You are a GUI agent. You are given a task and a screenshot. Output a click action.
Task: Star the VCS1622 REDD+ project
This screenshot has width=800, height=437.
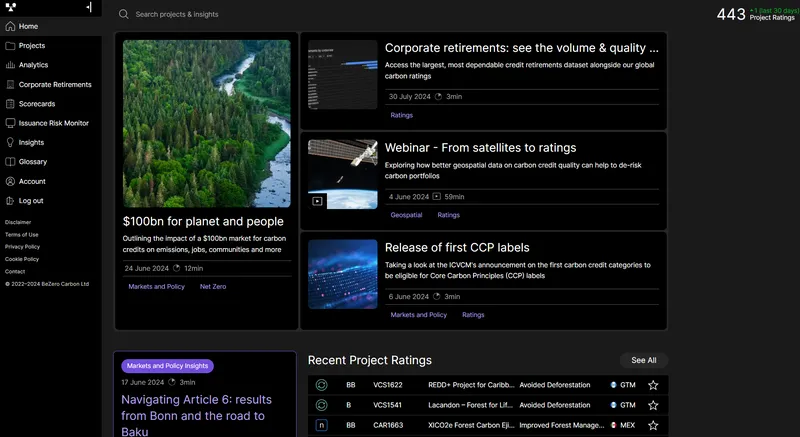tap(653, 385)
